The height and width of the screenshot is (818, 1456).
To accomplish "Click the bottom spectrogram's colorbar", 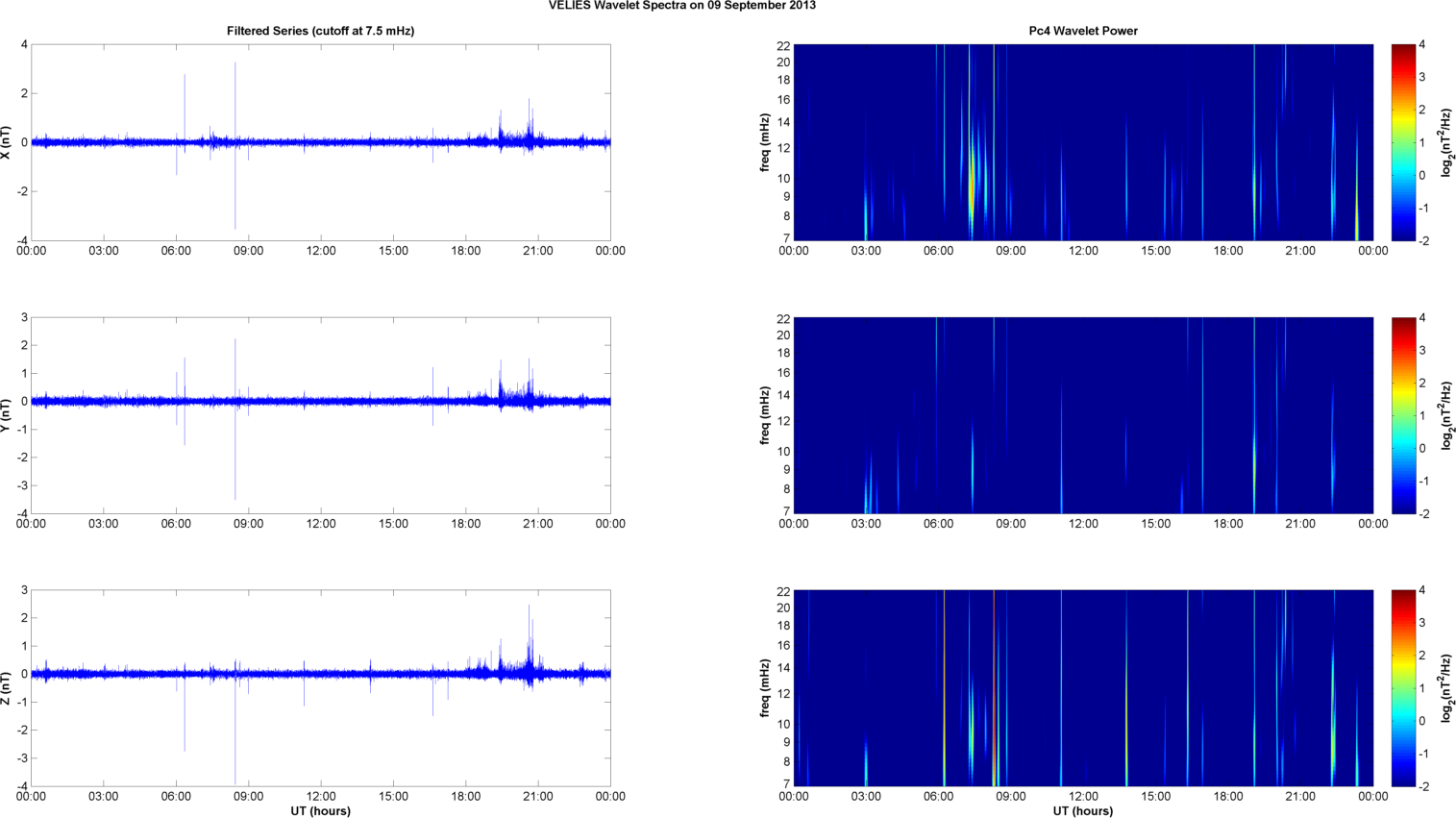I will 1403,688.
